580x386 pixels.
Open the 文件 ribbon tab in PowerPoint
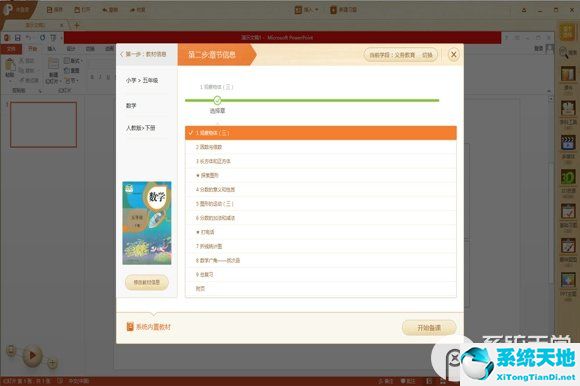(x=11, y=49)
